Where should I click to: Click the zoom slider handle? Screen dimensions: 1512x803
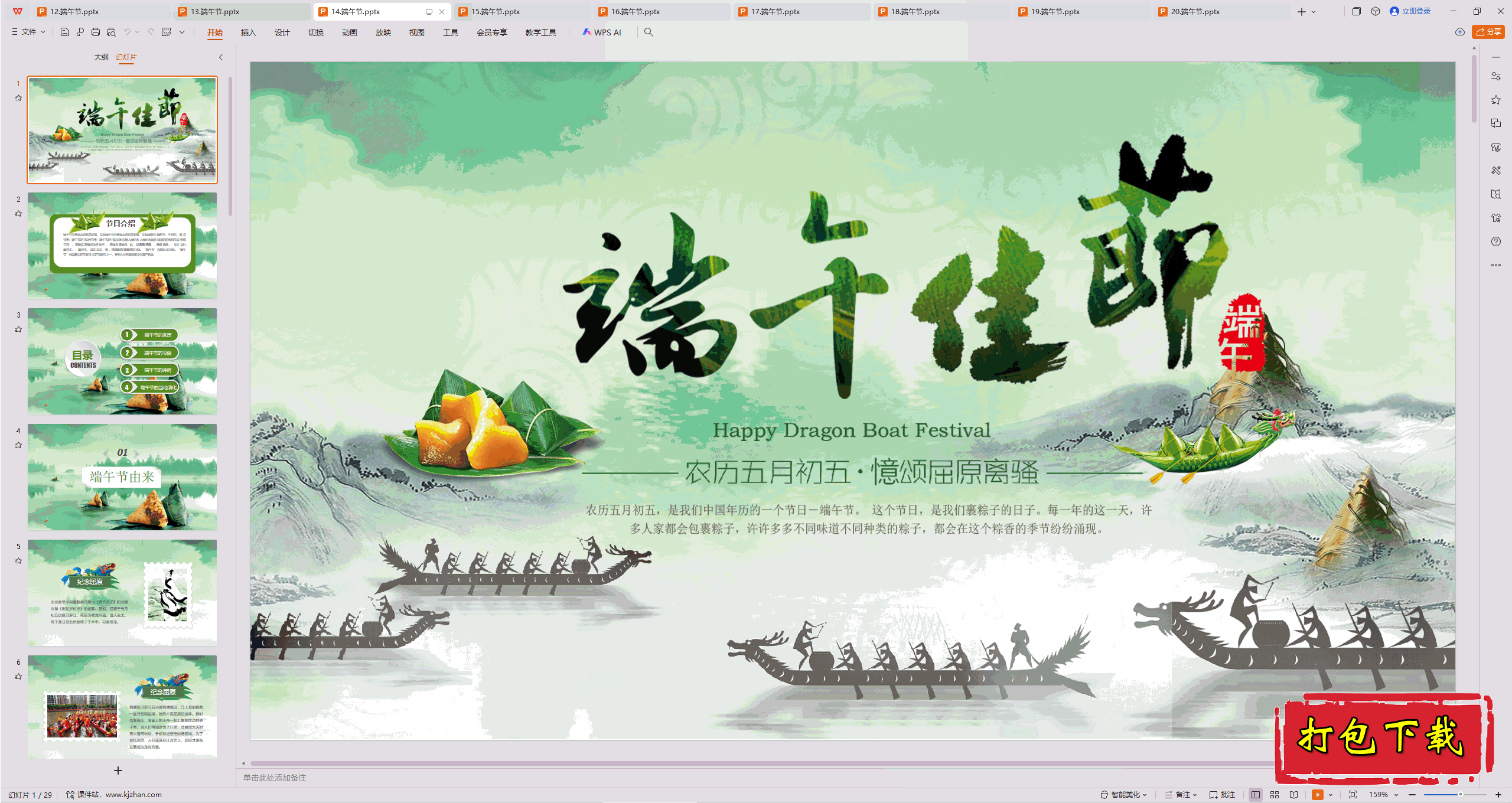pyautogui.click(x=1460, y=795)
